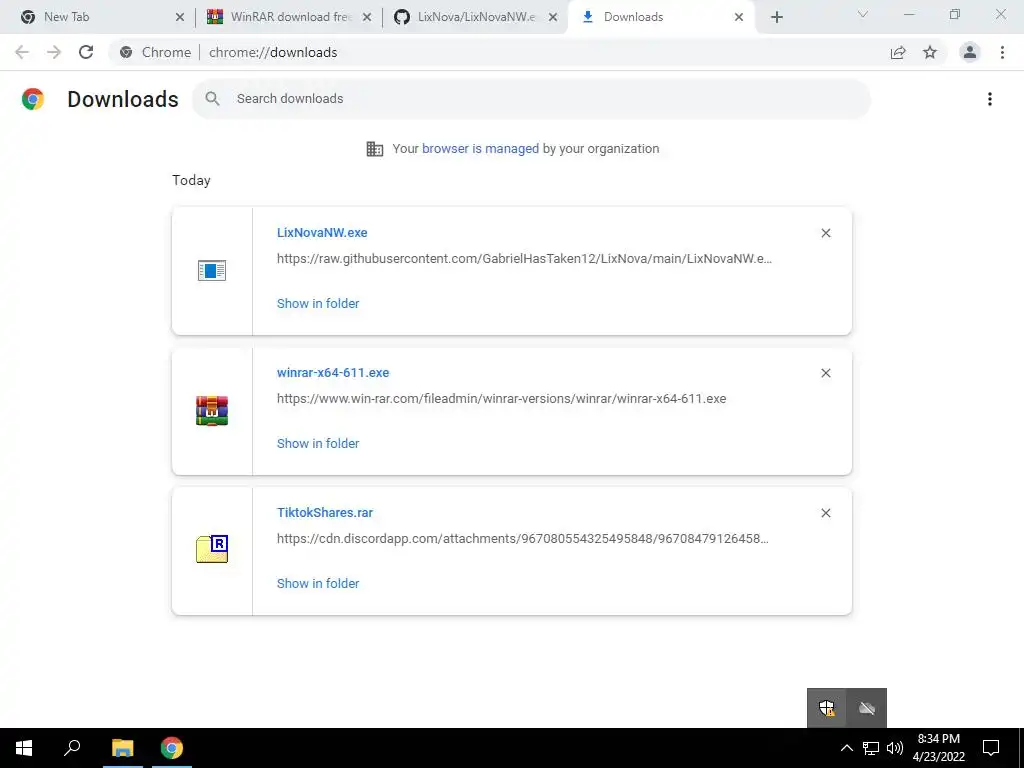Open the browser is managed link
The height and width of the screenshot is (768, 1024).
coord(480,148)
